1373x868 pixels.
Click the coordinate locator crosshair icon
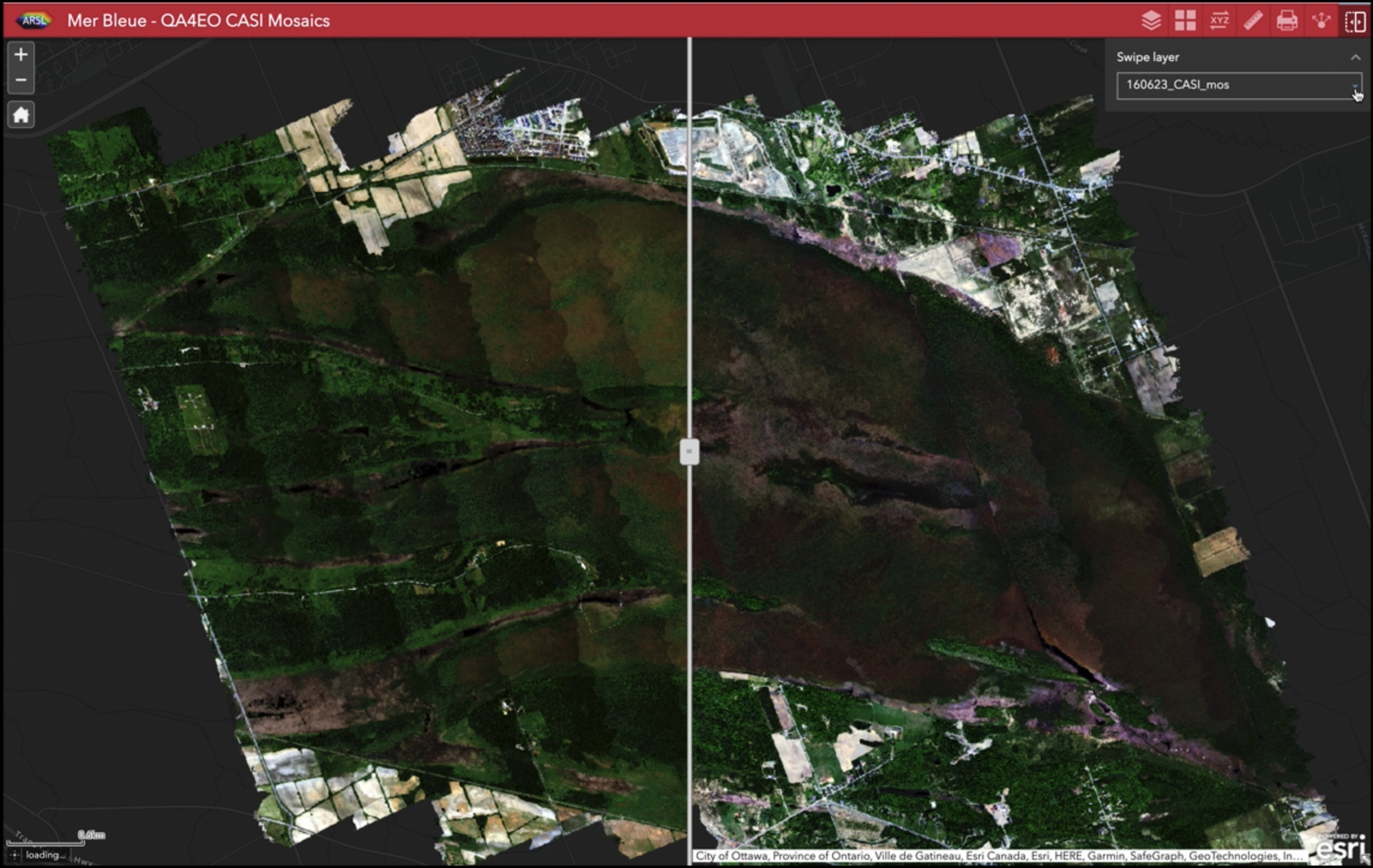coord(14,855)
